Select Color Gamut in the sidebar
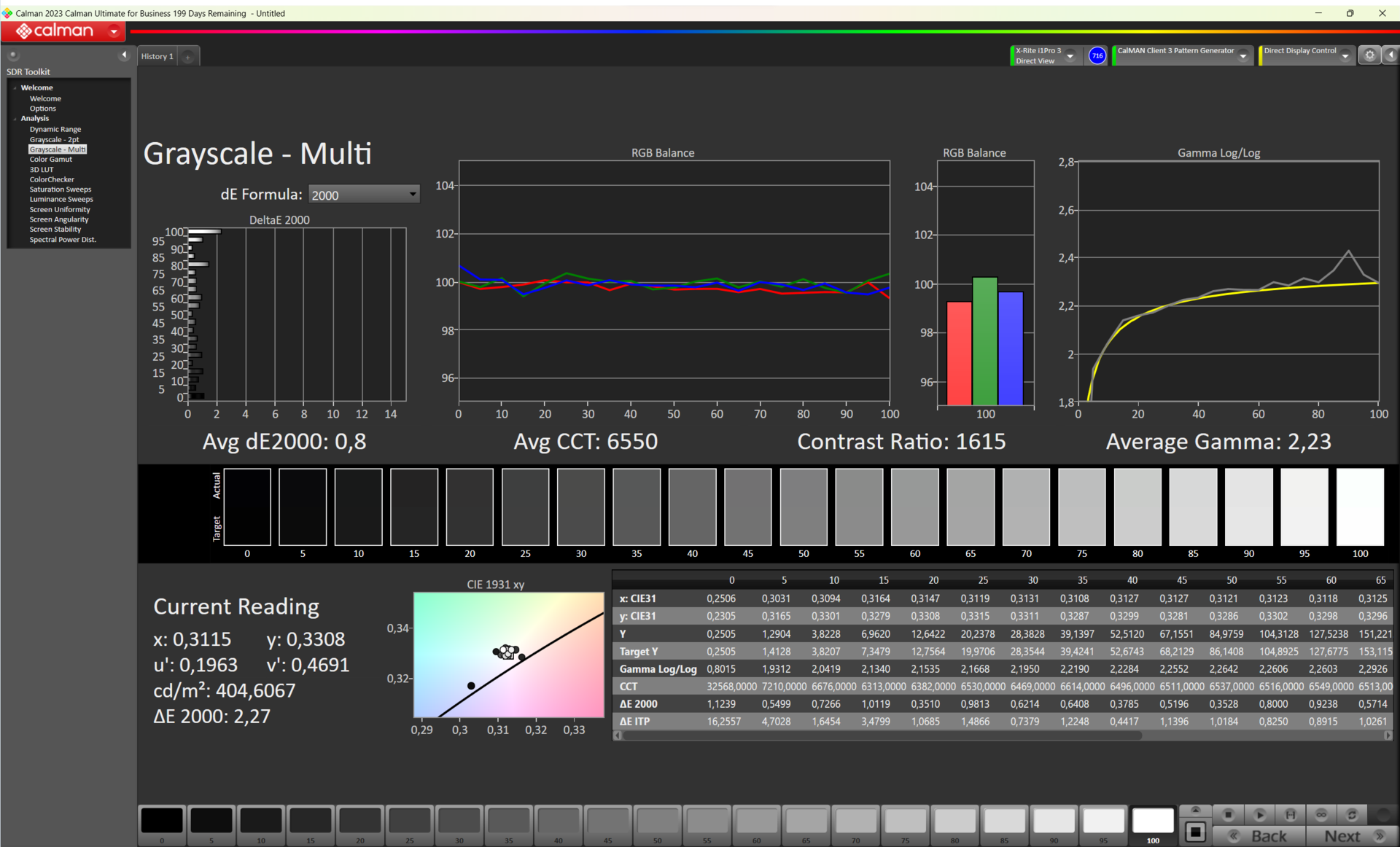1400x847 pixels. 50,159
